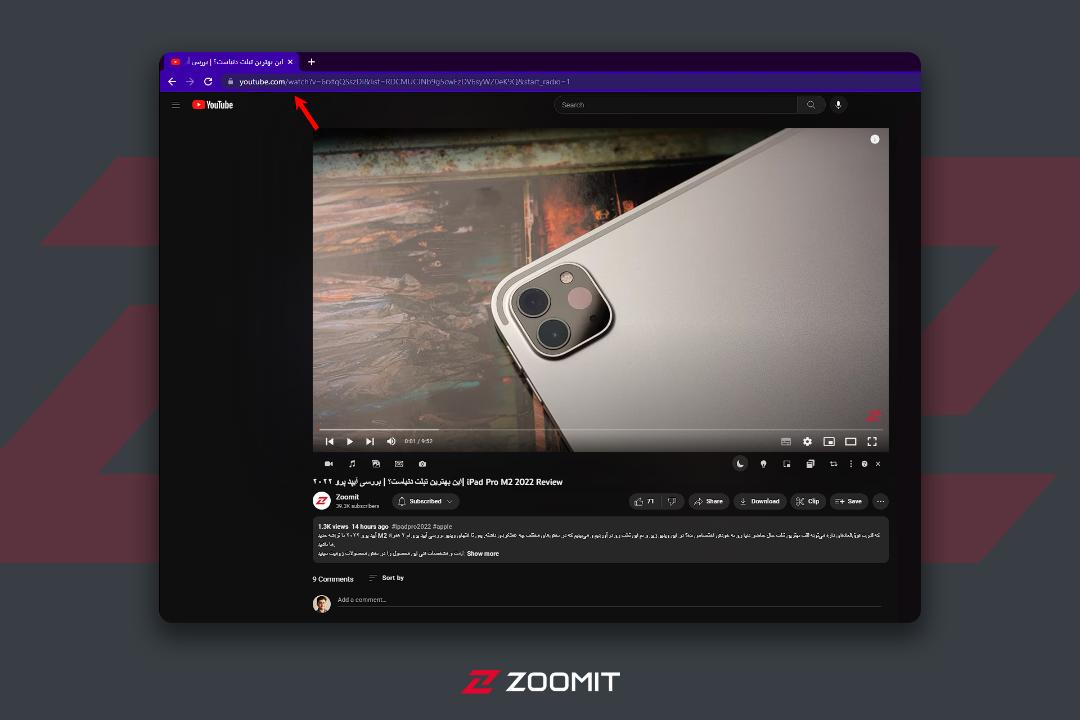The image size is (1080, 720).
Task: Start voice search with the microphone
Action: (x=838, y=105)
